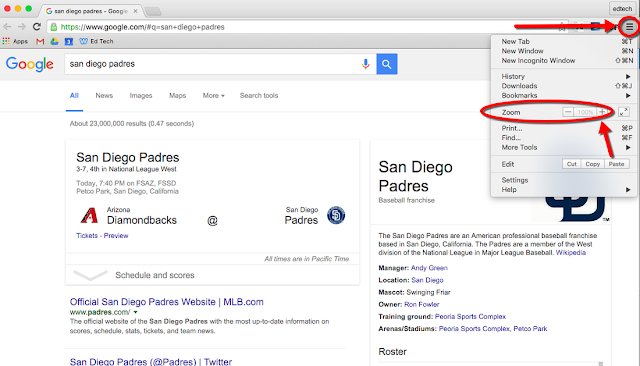Reload the page with the refresh icon
The image size is (640, 366).
point(37,27)
